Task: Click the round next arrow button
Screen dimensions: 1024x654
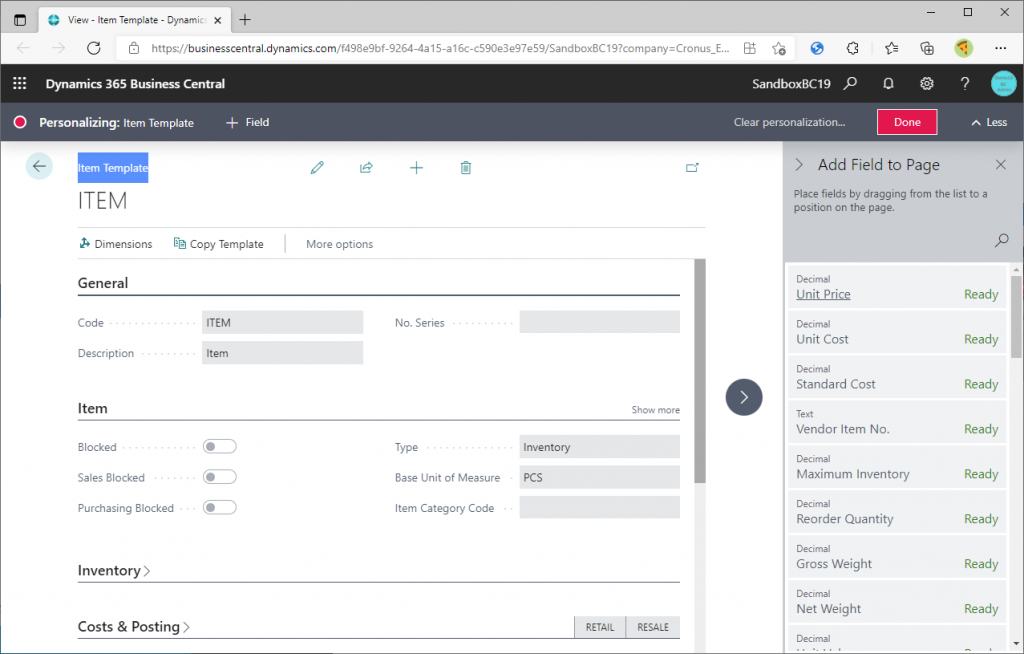Action: pos(744,397)
